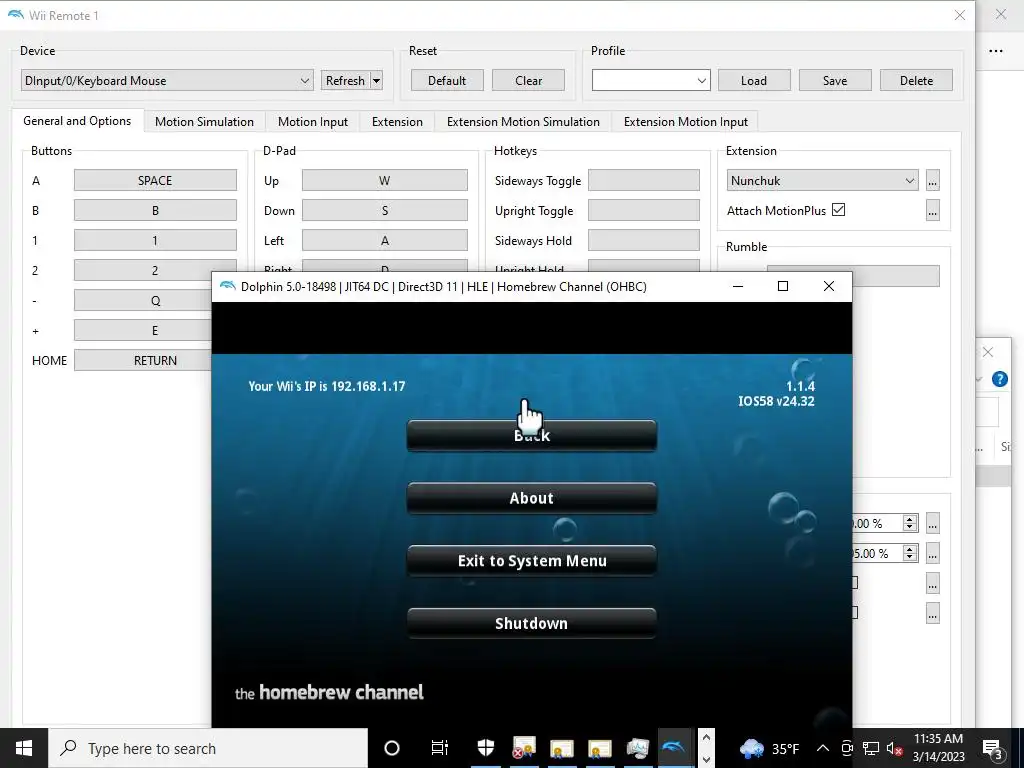Expand the arrow next to Refresh

(x=376, y=80)
